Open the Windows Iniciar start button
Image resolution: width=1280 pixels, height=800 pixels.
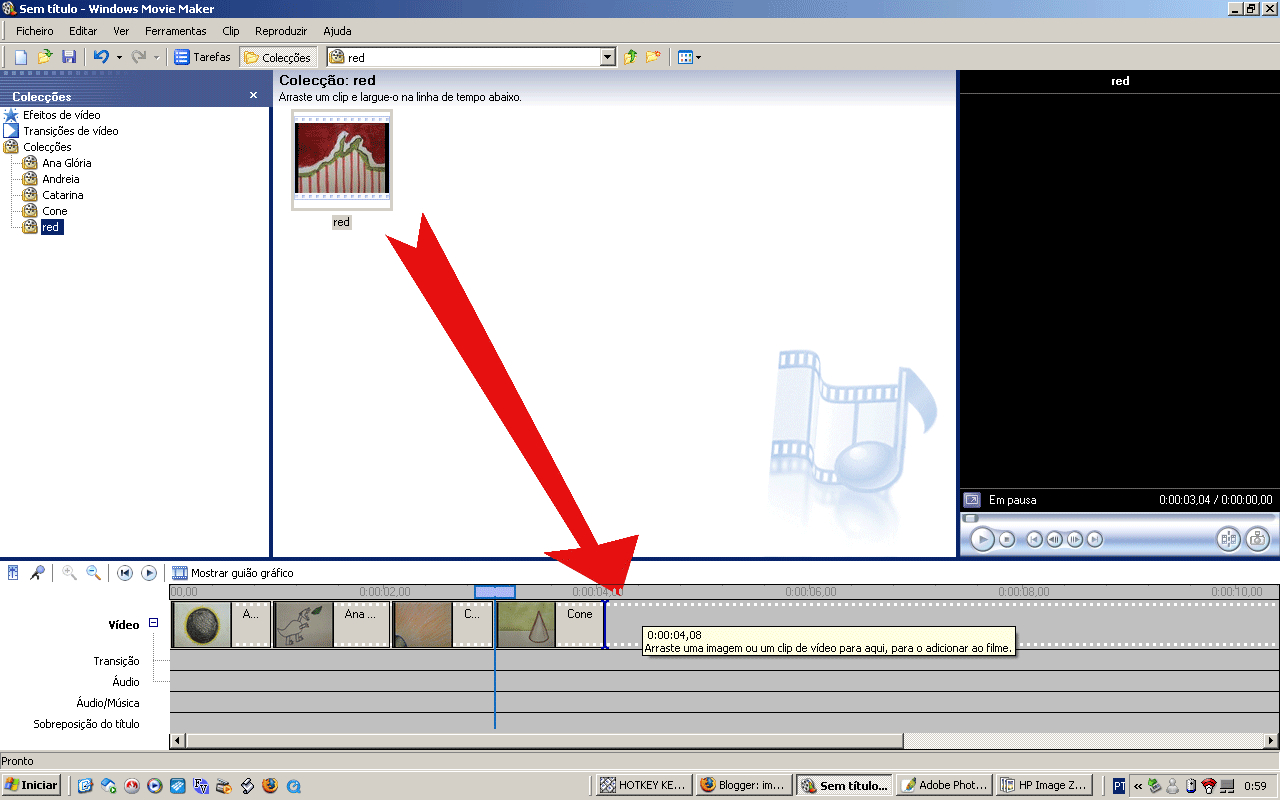click(x=31, y=785)
